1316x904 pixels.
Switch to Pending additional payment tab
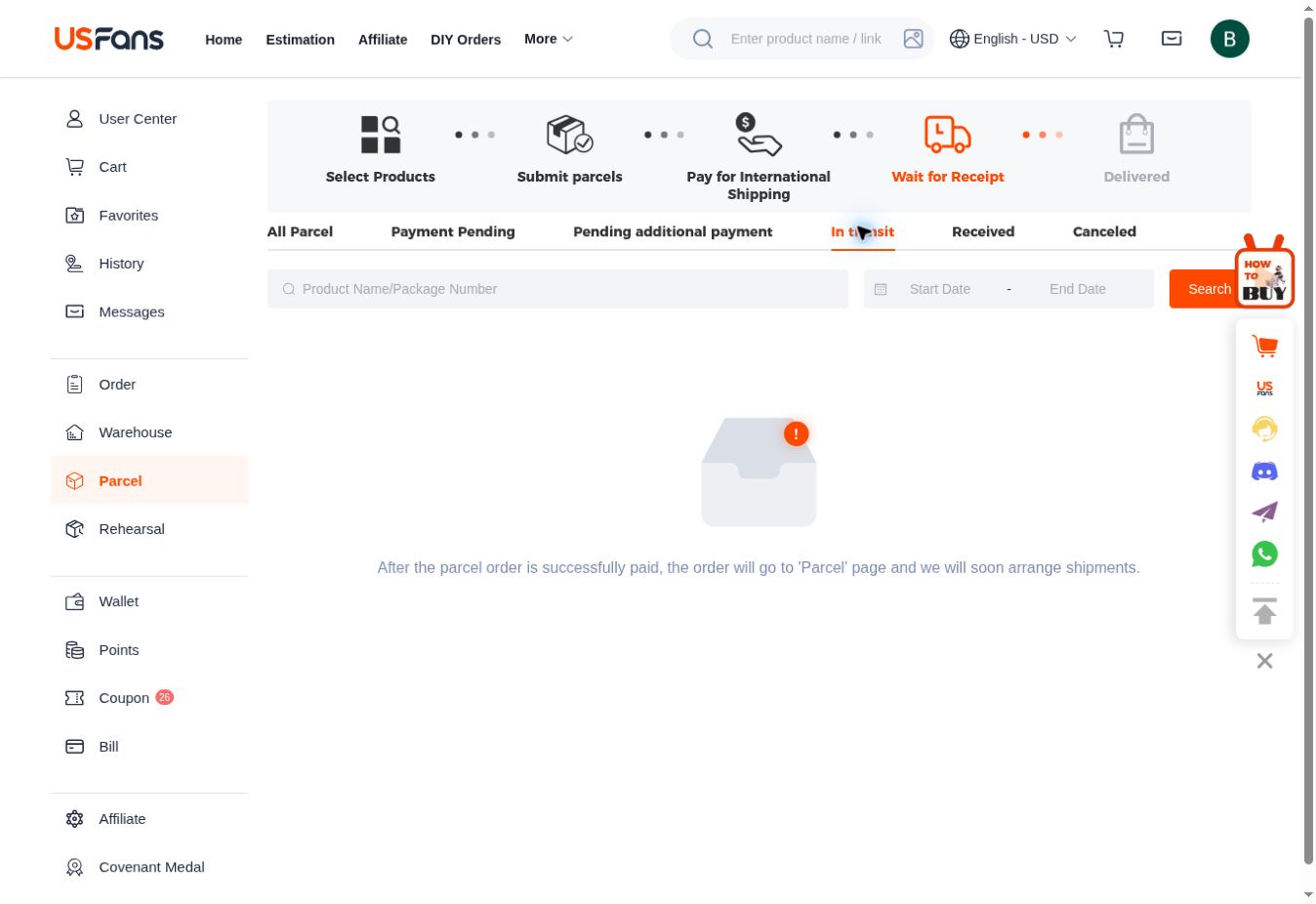[x=673, y=231]
